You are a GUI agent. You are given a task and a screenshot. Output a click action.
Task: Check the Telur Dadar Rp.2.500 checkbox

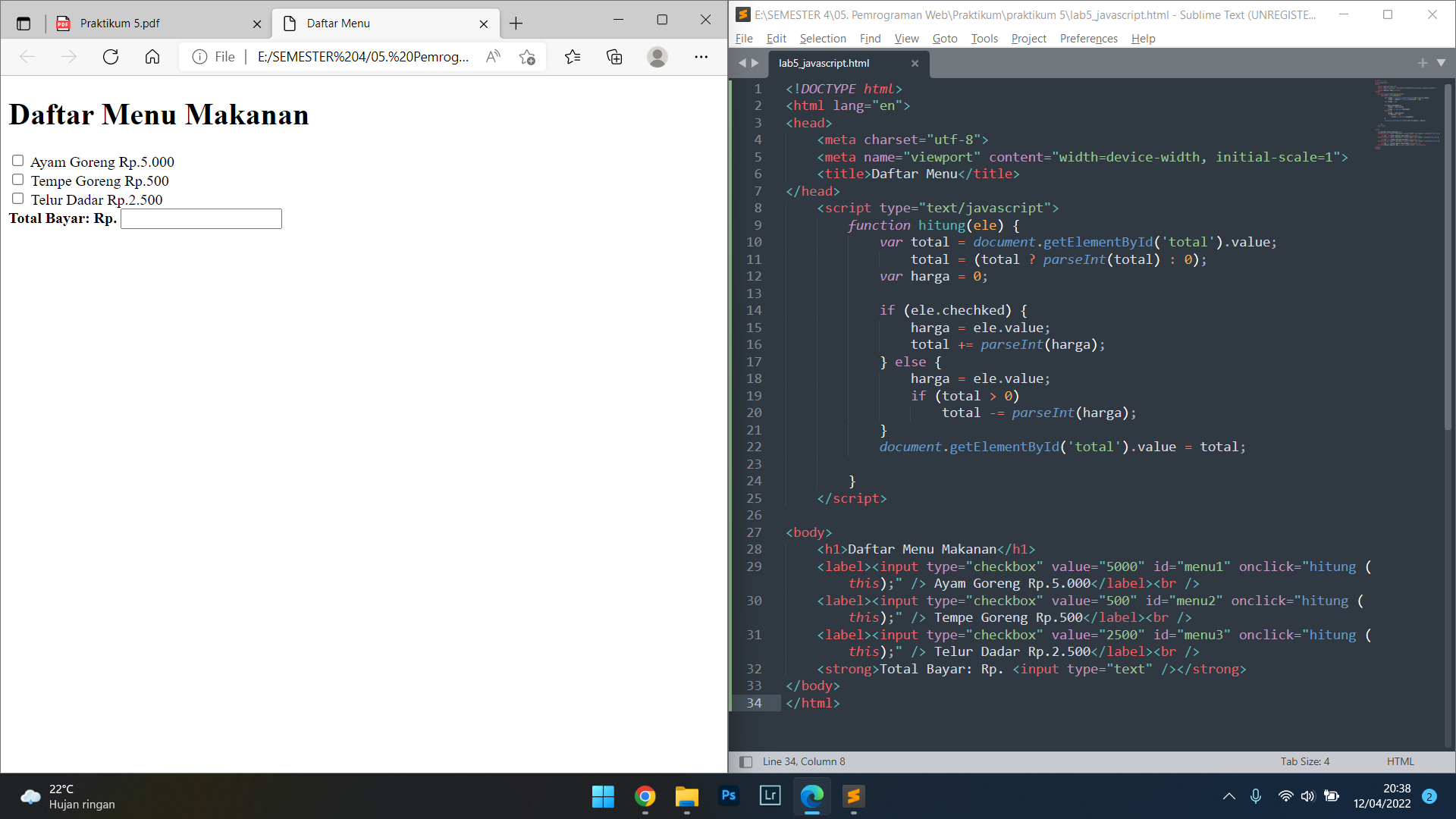point(17,198)
